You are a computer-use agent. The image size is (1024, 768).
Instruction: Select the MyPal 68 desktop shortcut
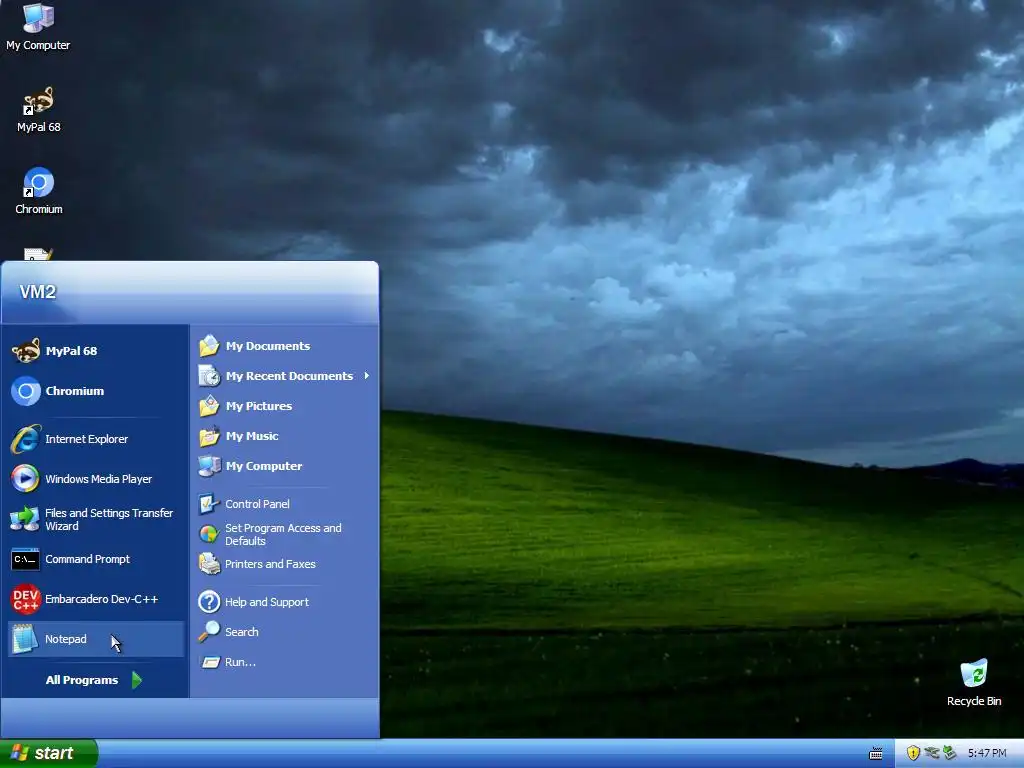point(39,110)
